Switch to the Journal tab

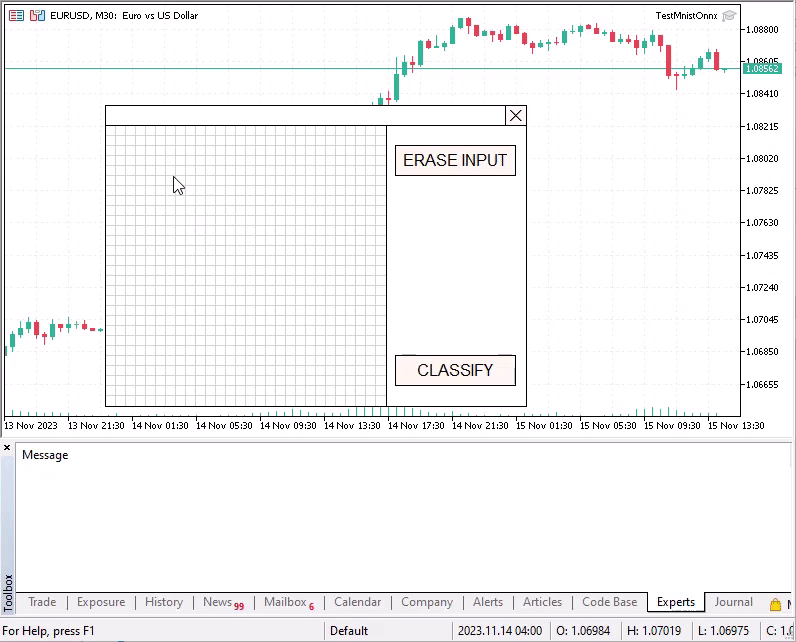pyautogui.click(x=733, y=602)
